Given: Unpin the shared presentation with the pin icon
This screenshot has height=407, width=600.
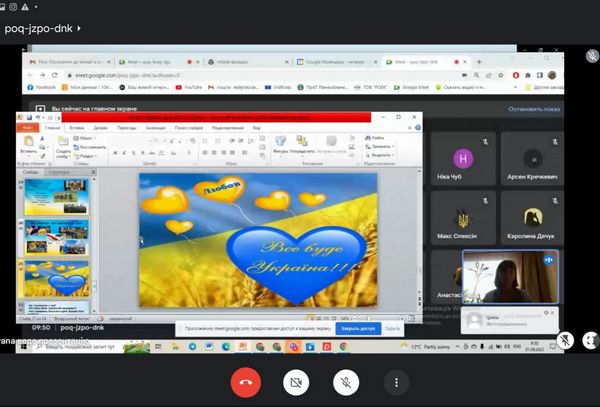Looking at the screenshot, I should coord(565,340).
